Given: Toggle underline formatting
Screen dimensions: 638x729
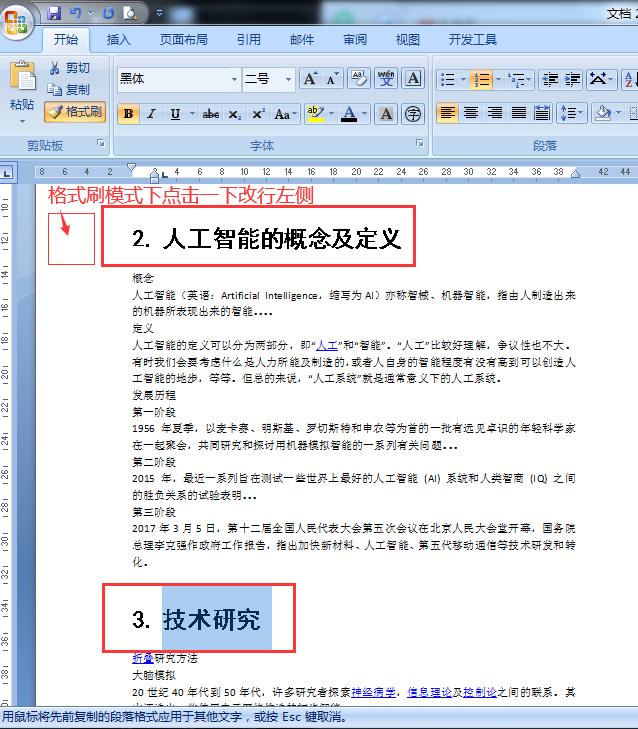Looking at the screenshot, I should point(175,114).
